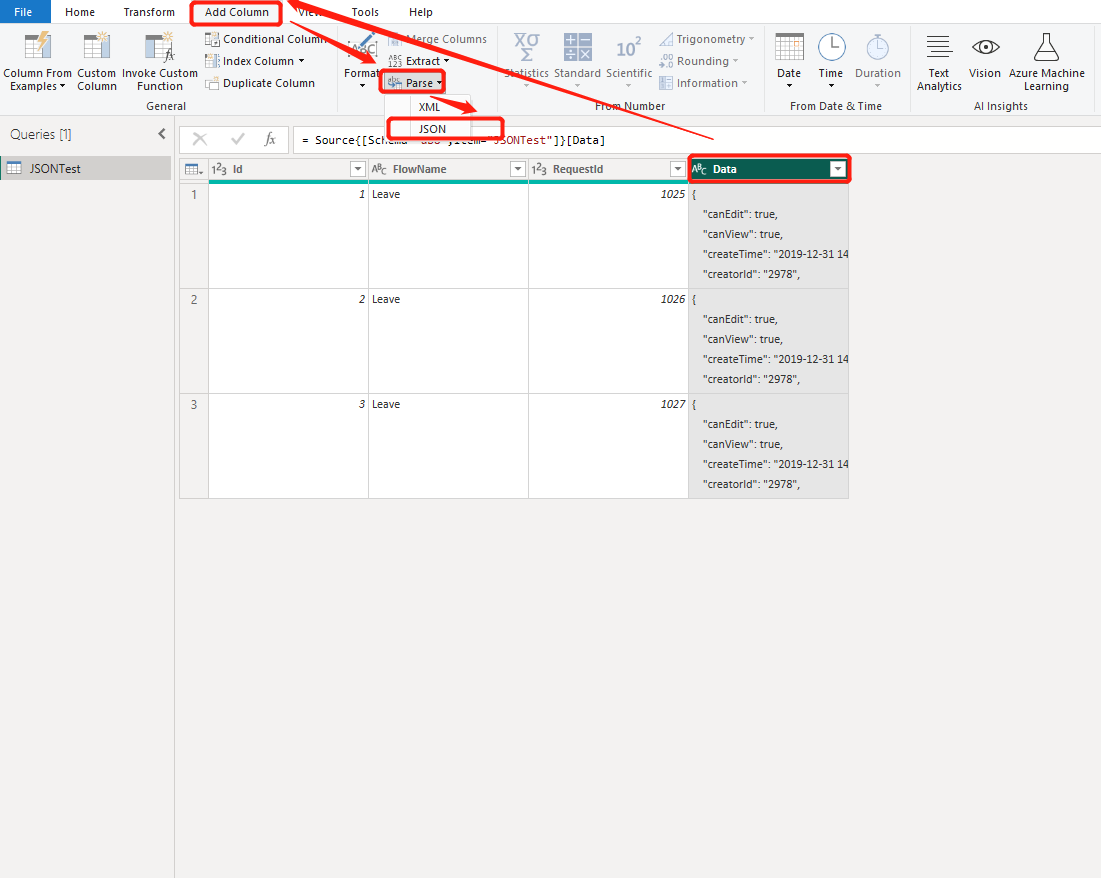Image resolution: width=1101 pixels, height=878 pixels.
Task: Click the Column From Examples icon
Action: pyautogui.click(x=37, y=60)
